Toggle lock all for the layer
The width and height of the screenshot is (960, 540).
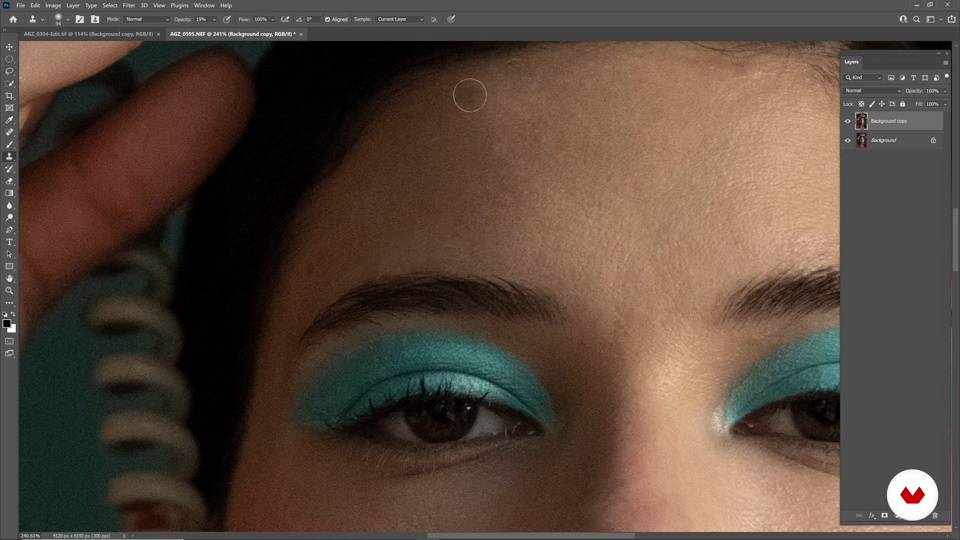point(902,104)
